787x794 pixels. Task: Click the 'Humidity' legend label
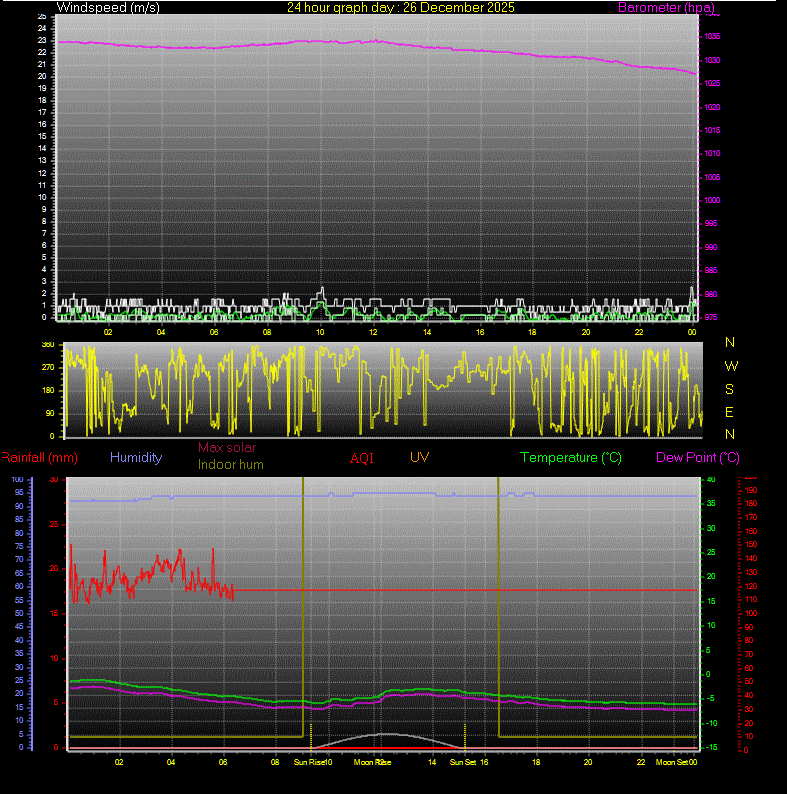(x=136, y=457)
